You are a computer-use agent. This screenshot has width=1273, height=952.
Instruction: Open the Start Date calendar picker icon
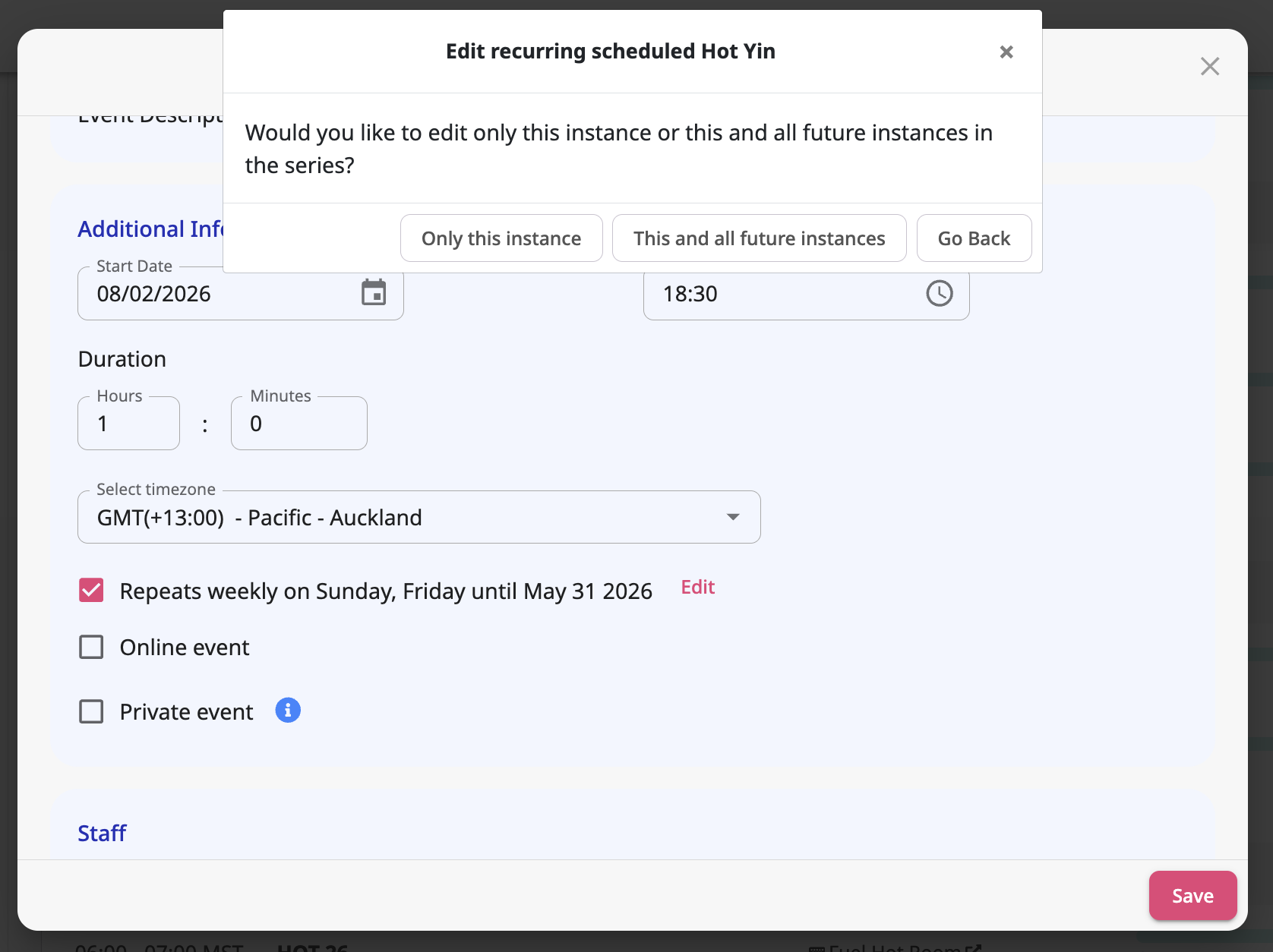374,293
